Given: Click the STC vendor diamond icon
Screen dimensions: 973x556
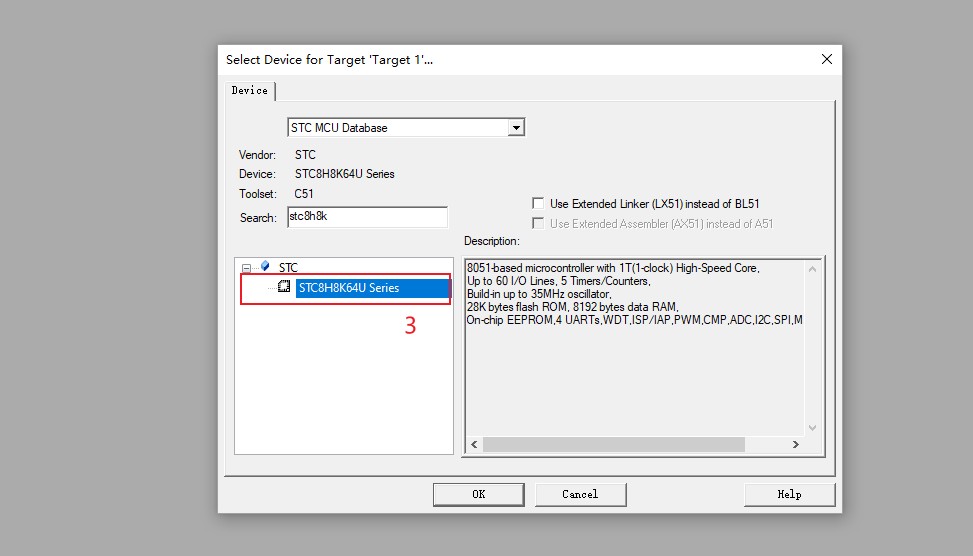Looking at the screenshot, I should click(265, 266).
